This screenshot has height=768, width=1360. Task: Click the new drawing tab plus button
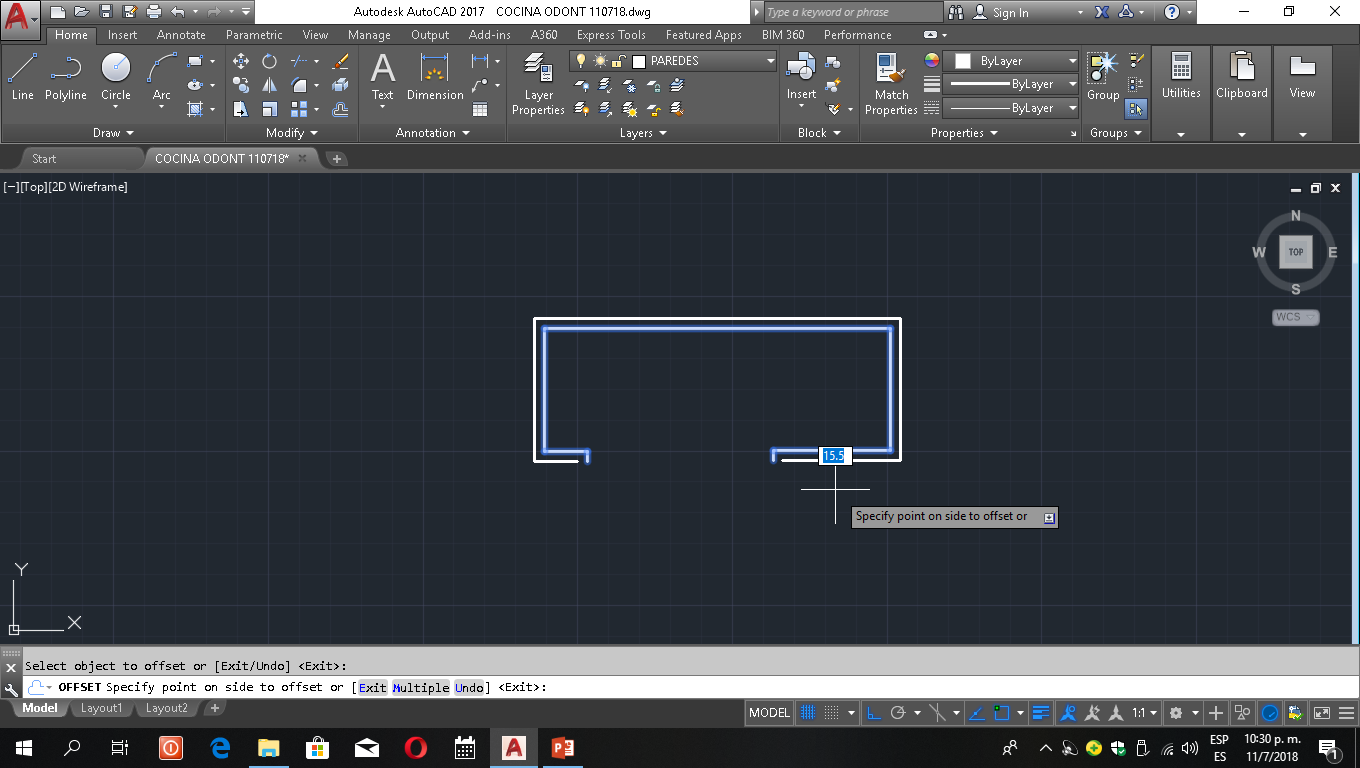[x=337, y=158]
